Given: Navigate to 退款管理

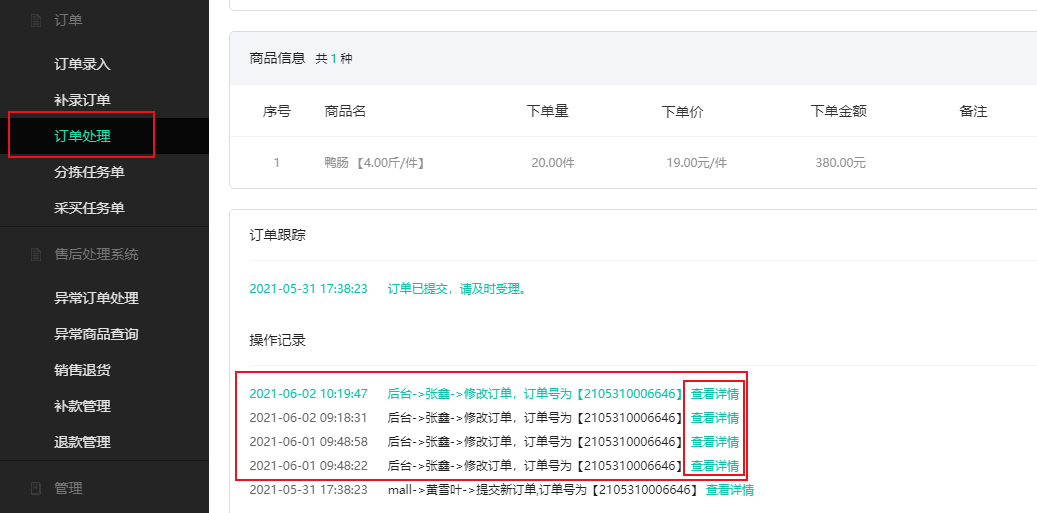Looking at the screenshot, I should click(82, 442).
